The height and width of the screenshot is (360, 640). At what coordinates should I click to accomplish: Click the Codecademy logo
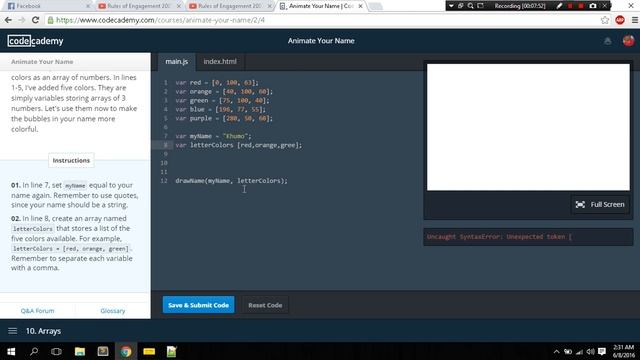tap(35, 41)
